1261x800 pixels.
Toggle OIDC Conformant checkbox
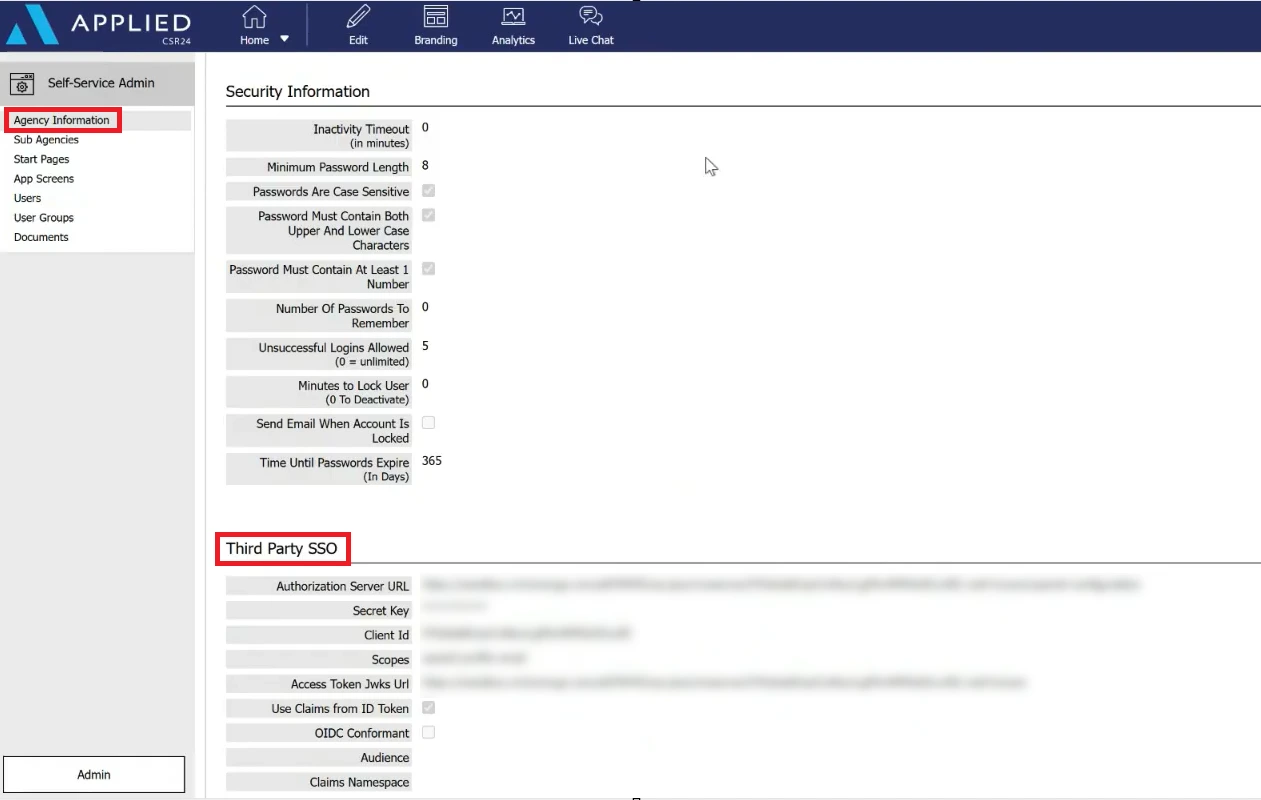pyautogui.click(x=428, y=733)
